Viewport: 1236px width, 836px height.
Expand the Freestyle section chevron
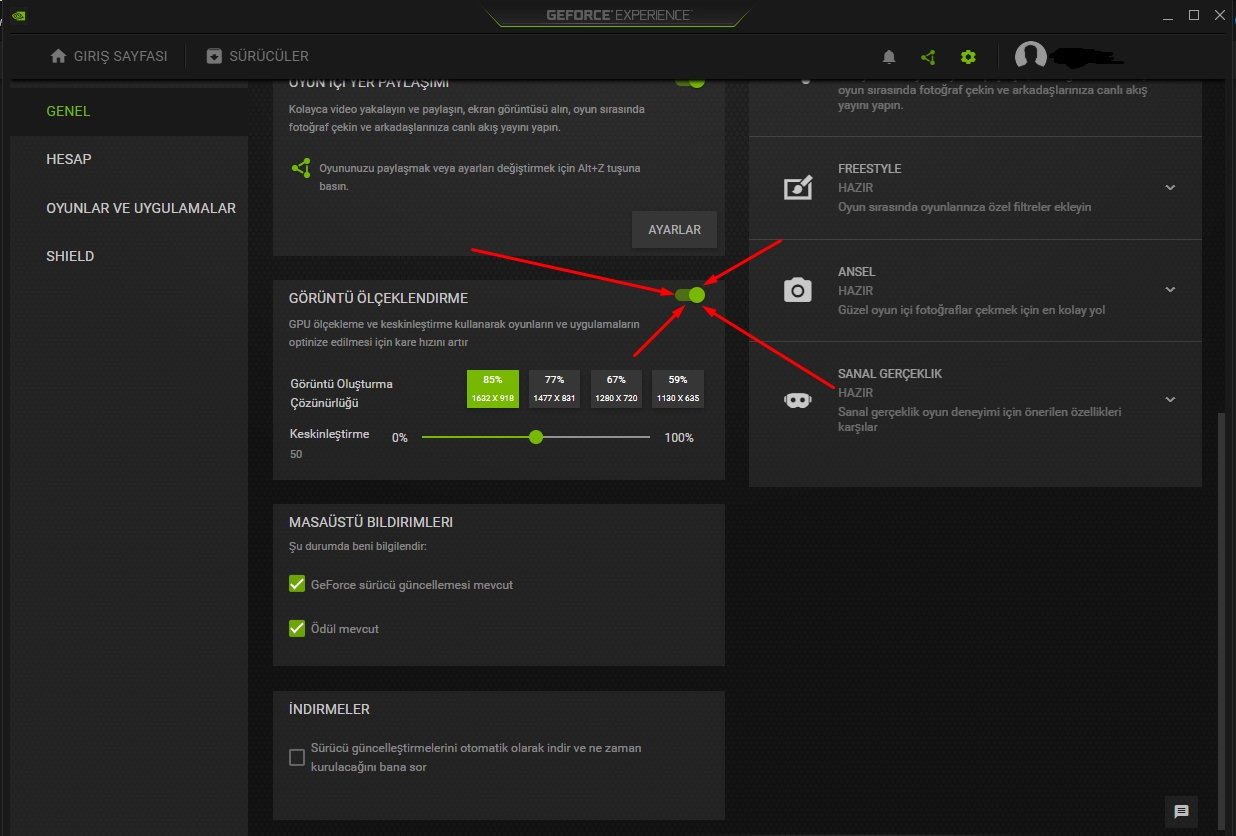coord(1170,188)
